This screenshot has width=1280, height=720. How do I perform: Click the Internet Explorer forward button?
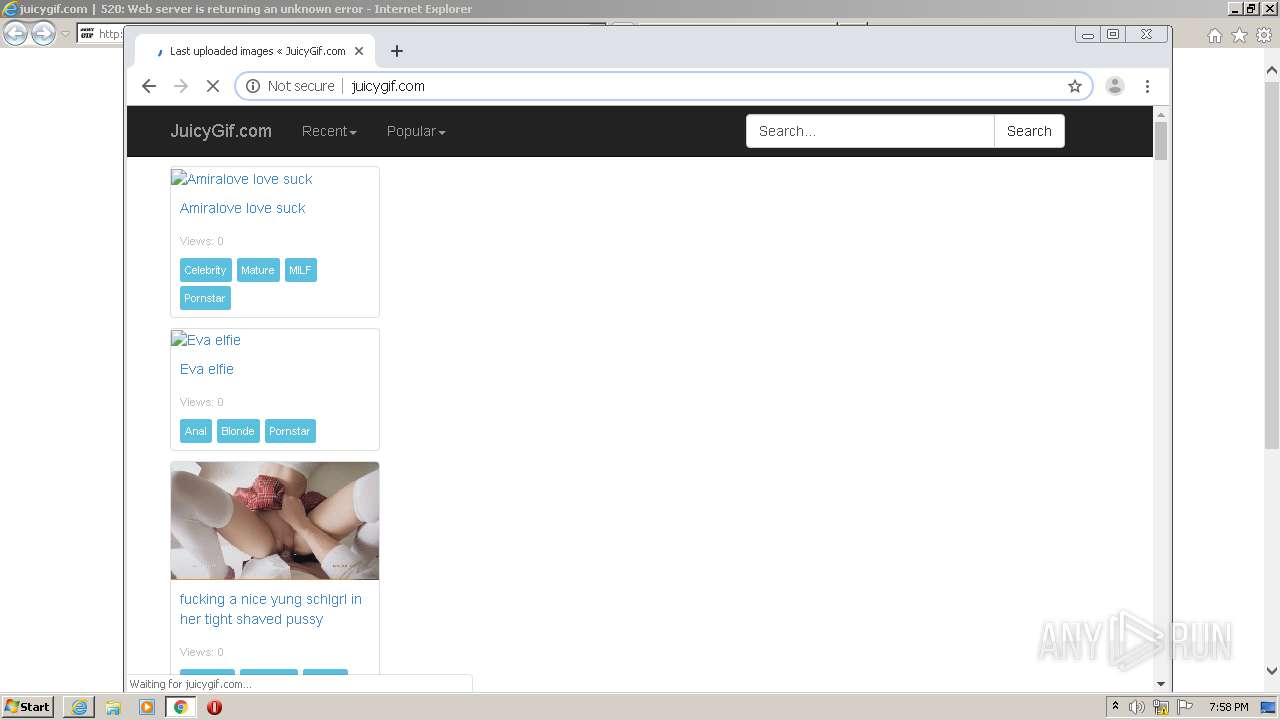(x=43, y=33)
